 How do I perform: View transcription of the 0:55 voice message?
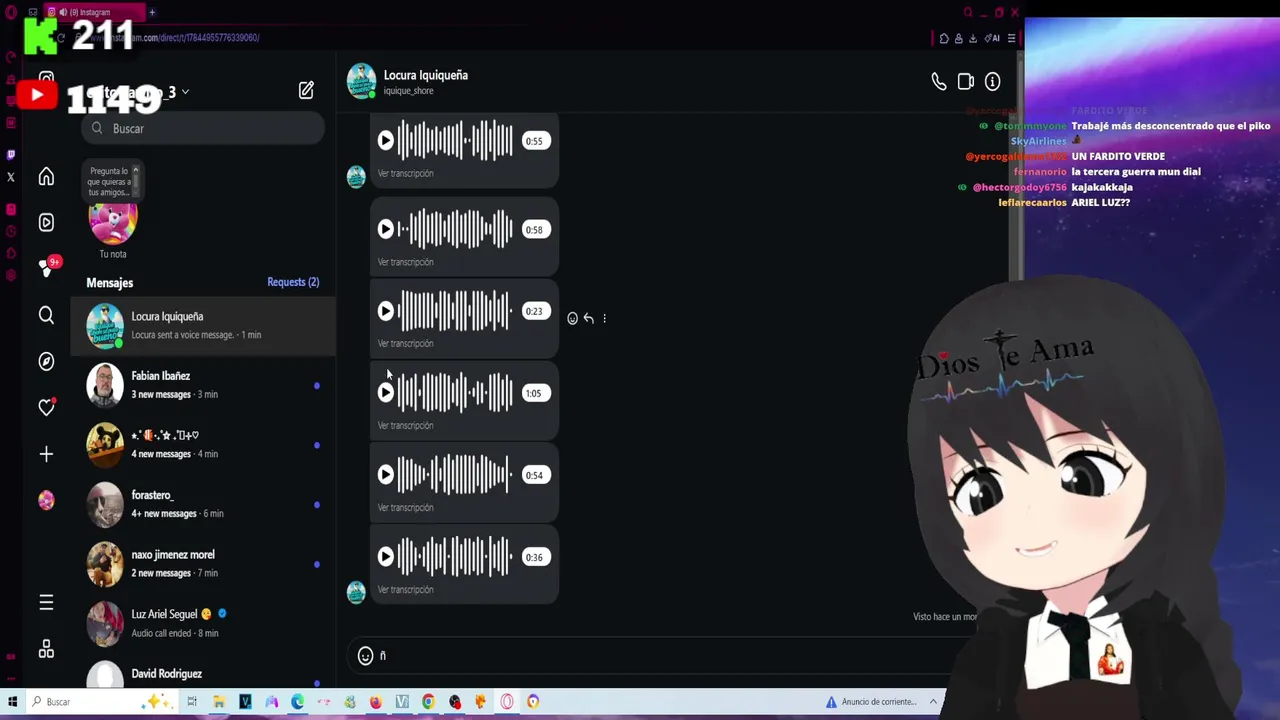pos(405,173)
